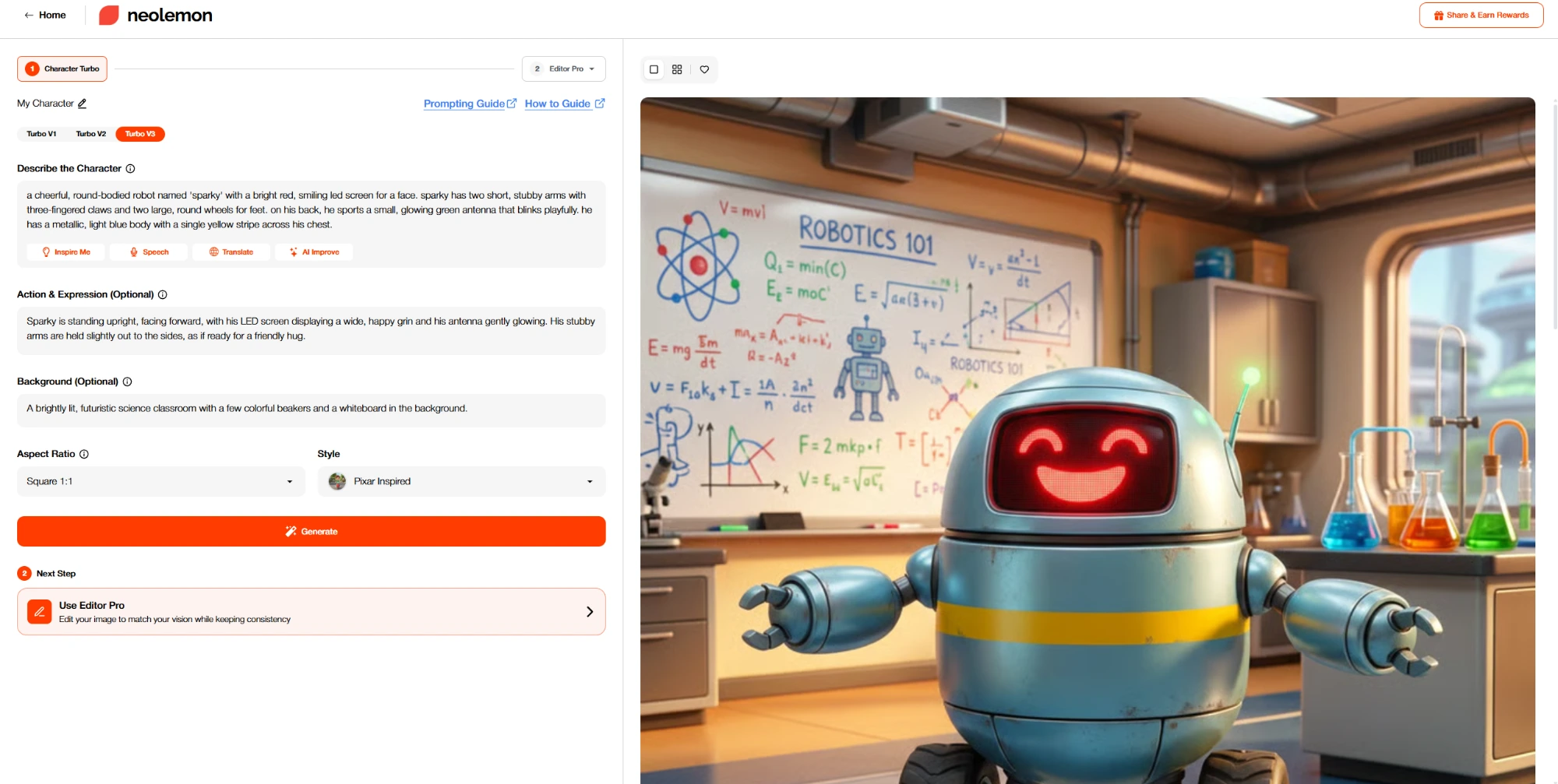Click the info icon next to Background (Optional)
This screenshot has height=784, width=1558.
pos(128,381)
